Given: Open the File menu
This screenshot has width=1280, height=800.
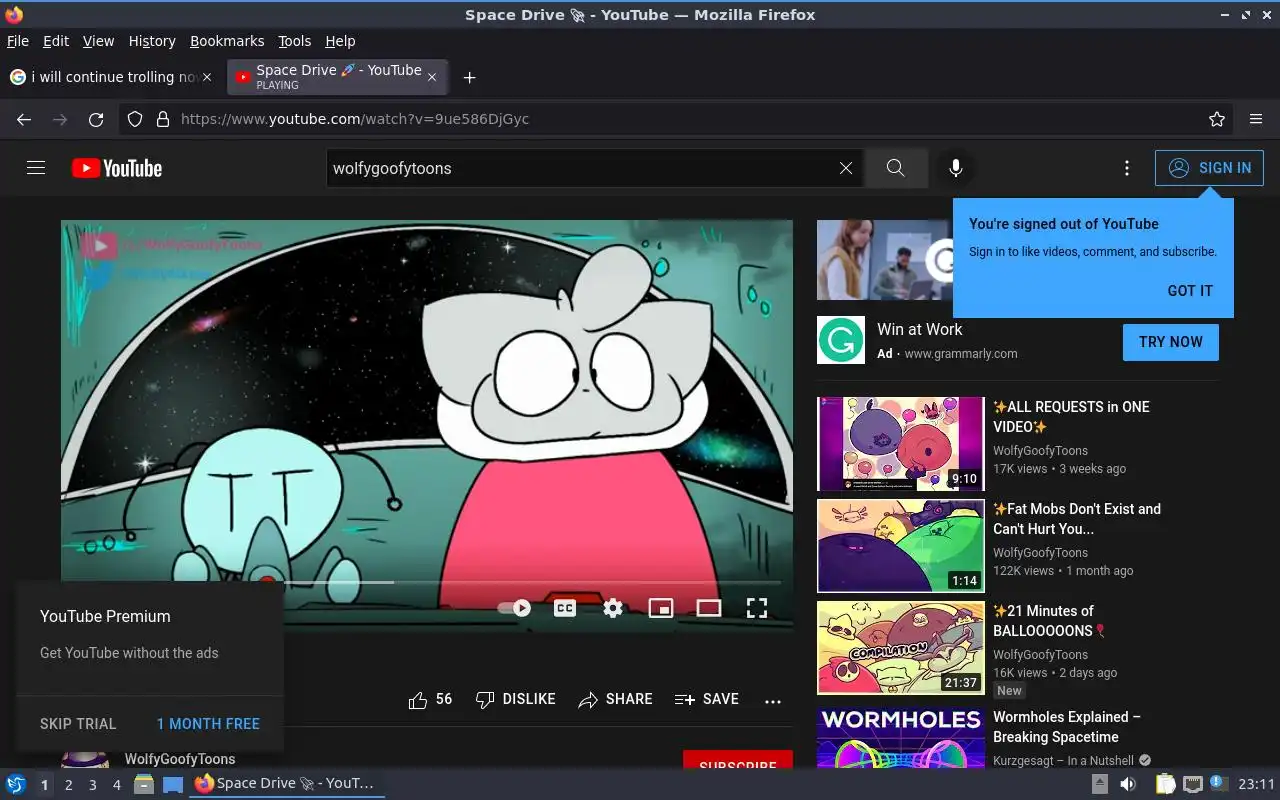Looking at the screenshot, I should point(18,41).
